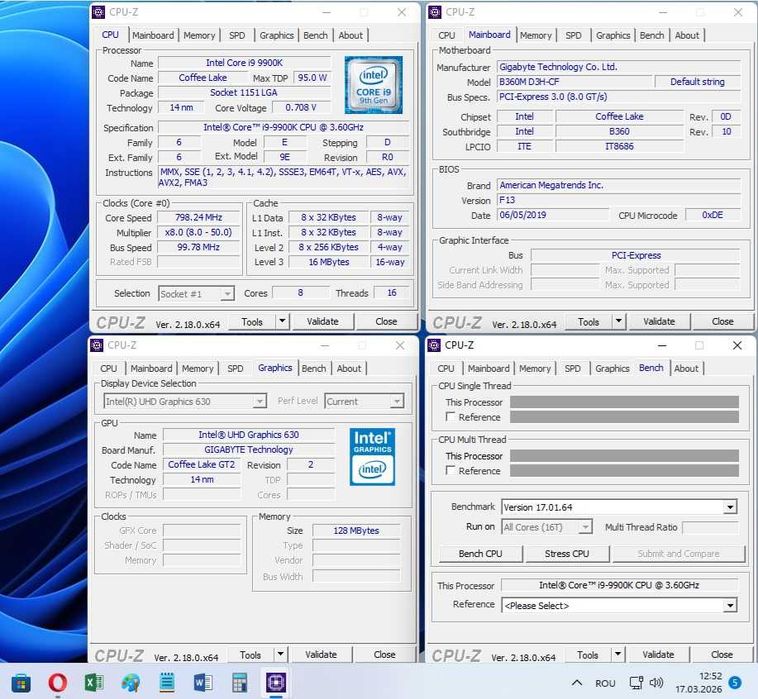Click the Stress CPU button

(x=567, y=553)
